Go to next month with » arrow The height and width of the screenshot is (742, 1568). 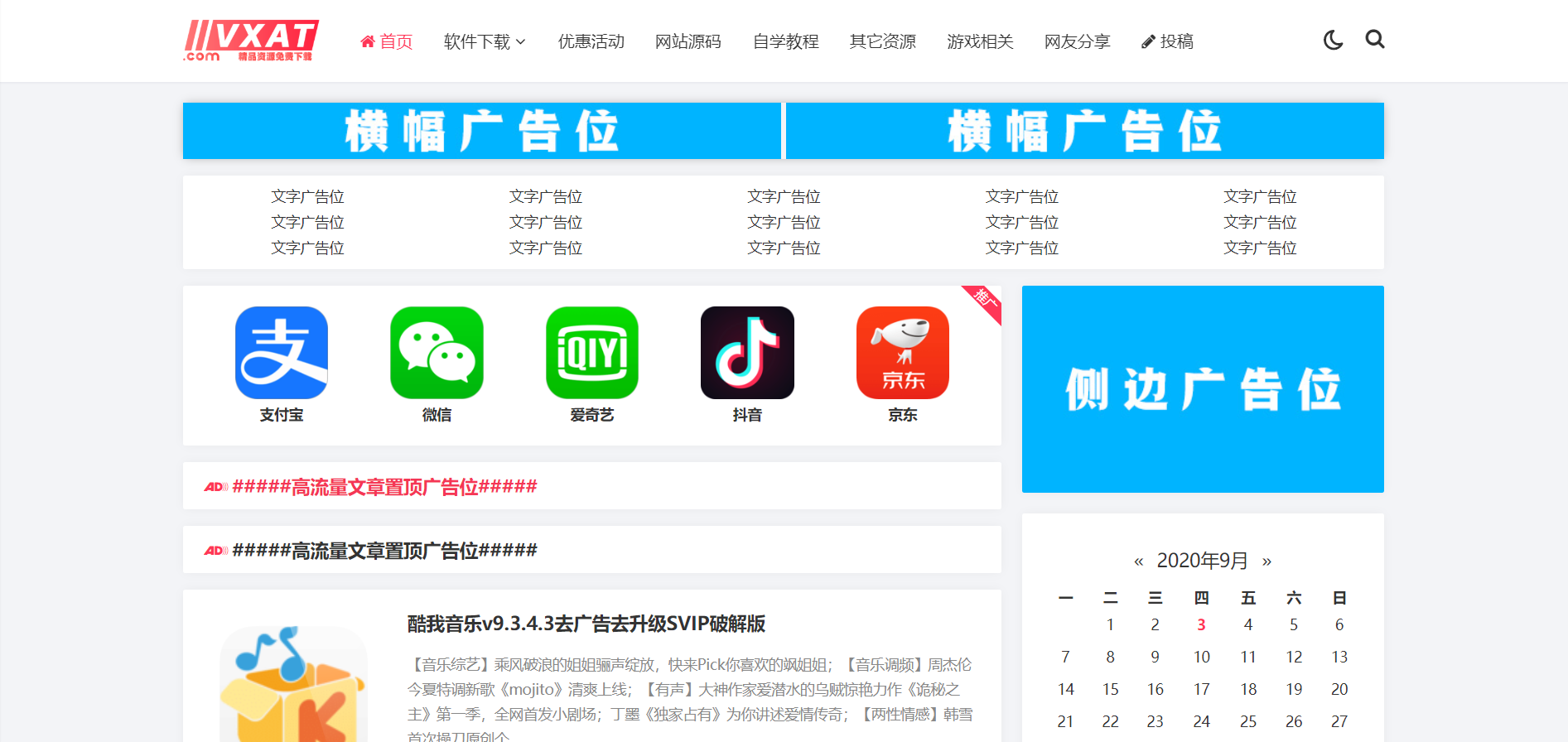(1266, 561)
